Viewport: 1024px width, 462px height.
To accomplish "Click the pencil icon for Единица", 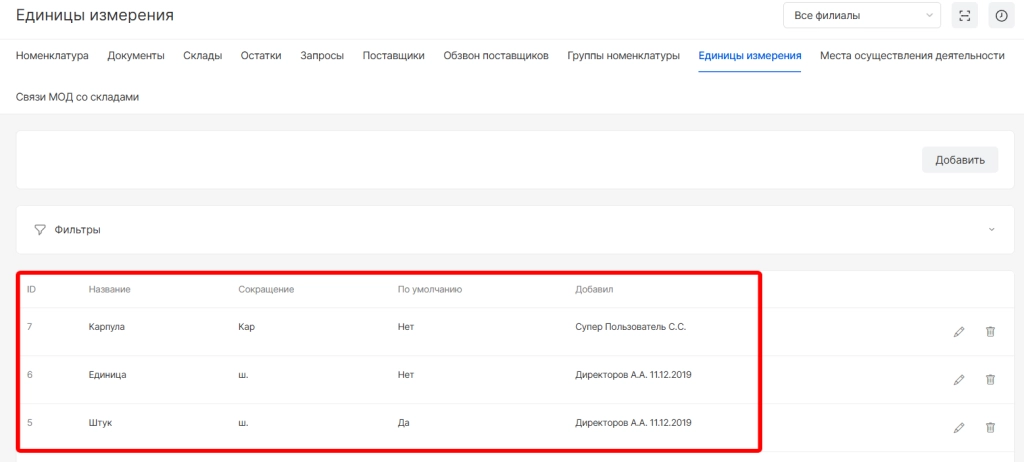I will tap(958, 380).
